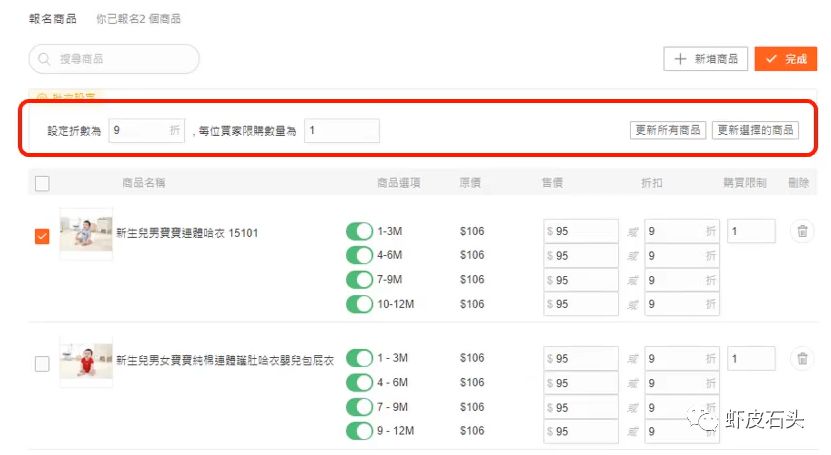Edit discount field for 10-12M row
The height and width of the screenshot is (455, 831).
(x=682, y=304)
